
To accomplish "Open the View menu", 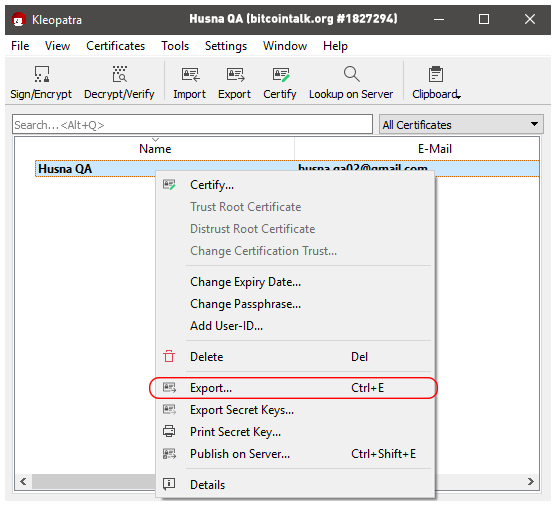I will [57, 46].
